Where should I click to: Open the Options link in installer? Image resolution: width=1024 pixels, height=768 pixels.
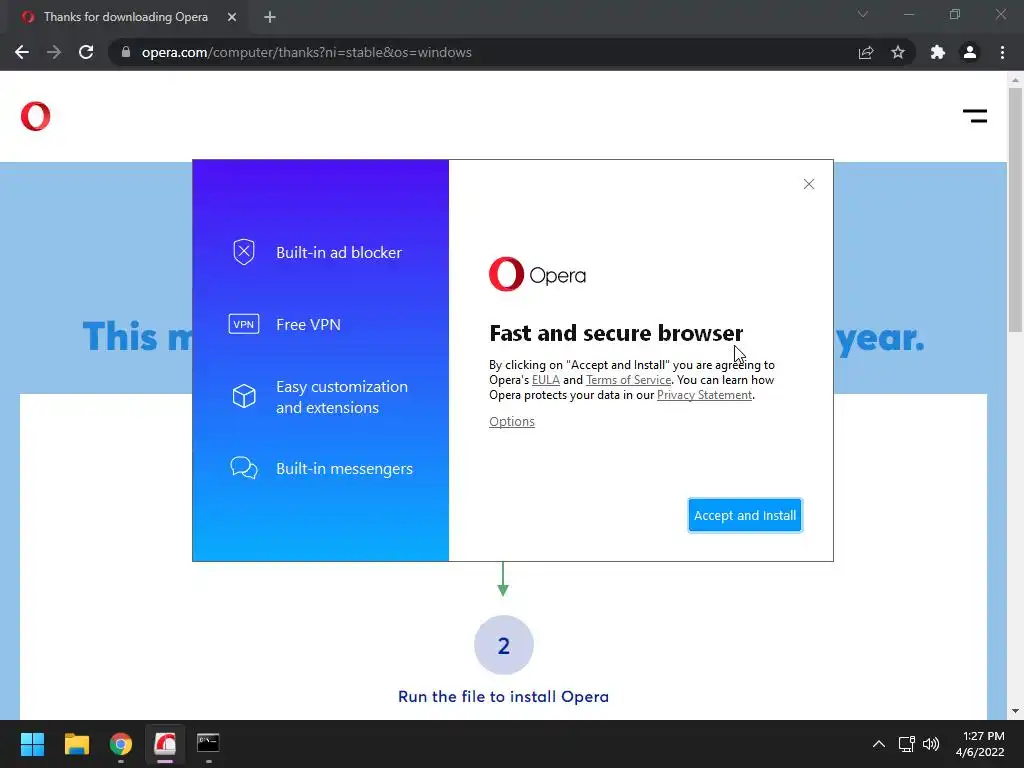tap(511, 421)
